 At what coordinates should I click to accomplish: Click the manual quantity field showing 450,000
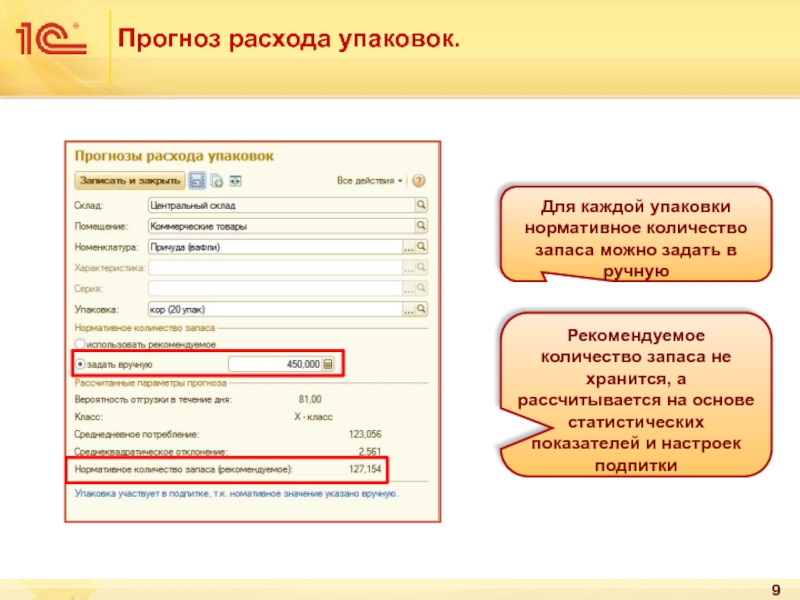pos(275,364)
